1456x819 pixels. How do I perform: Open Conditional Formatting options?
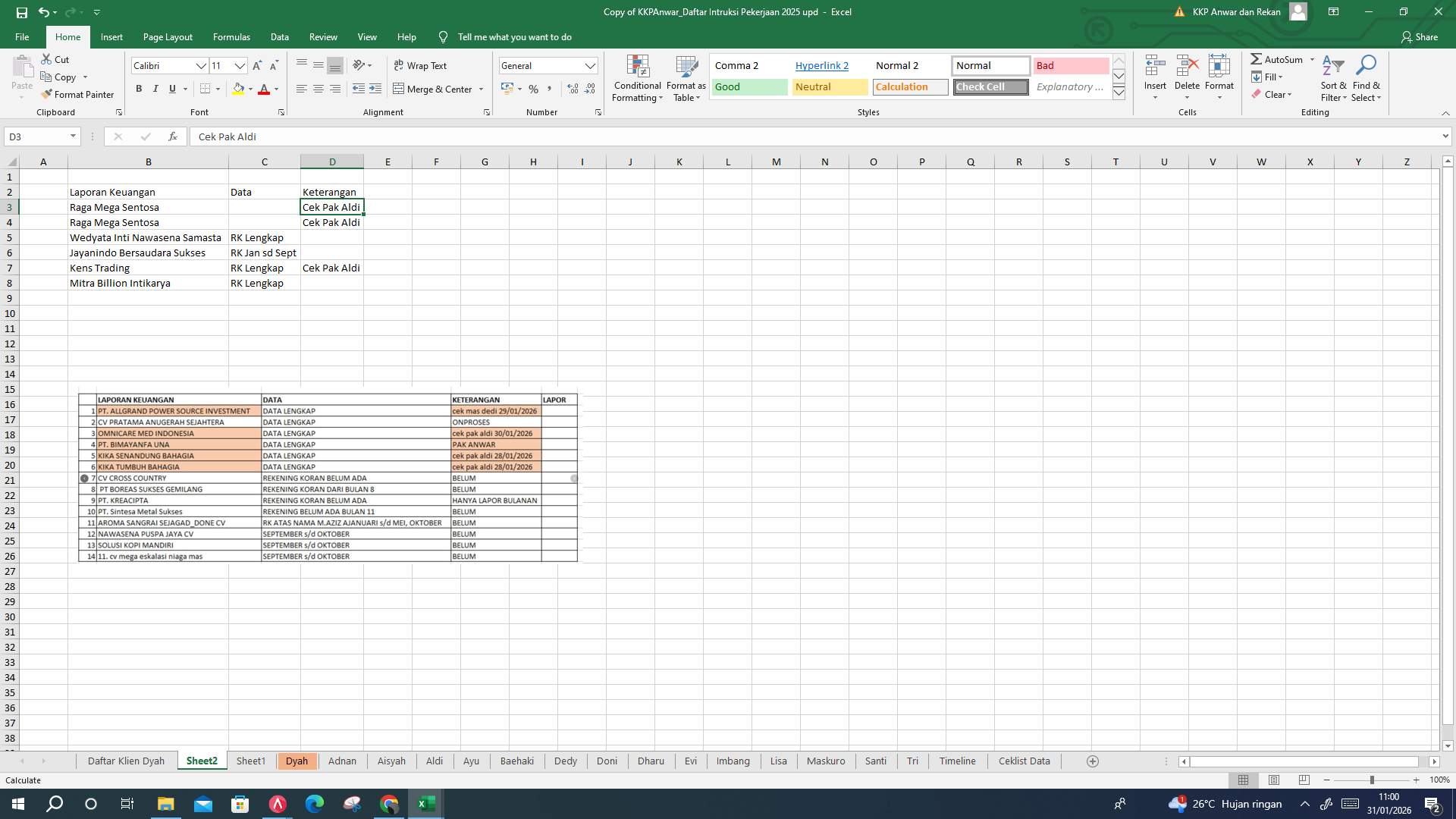click(637, 78)
